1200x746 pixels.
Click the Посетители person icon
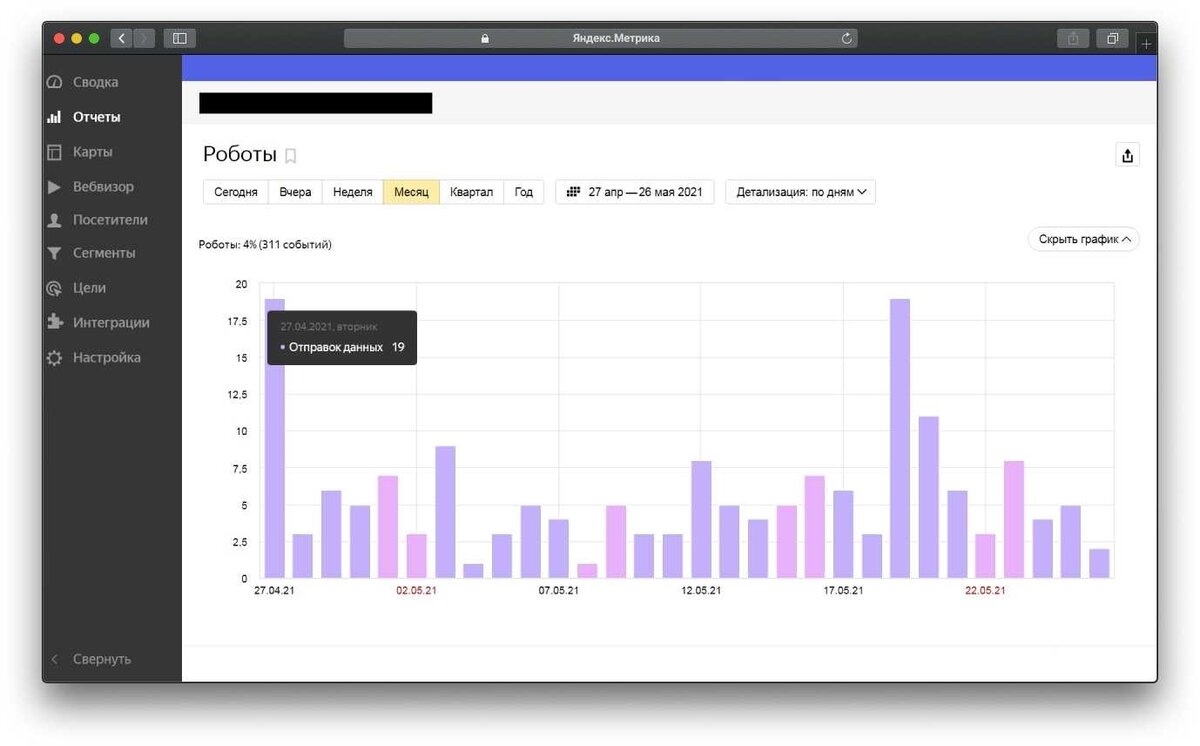[55, 220]
